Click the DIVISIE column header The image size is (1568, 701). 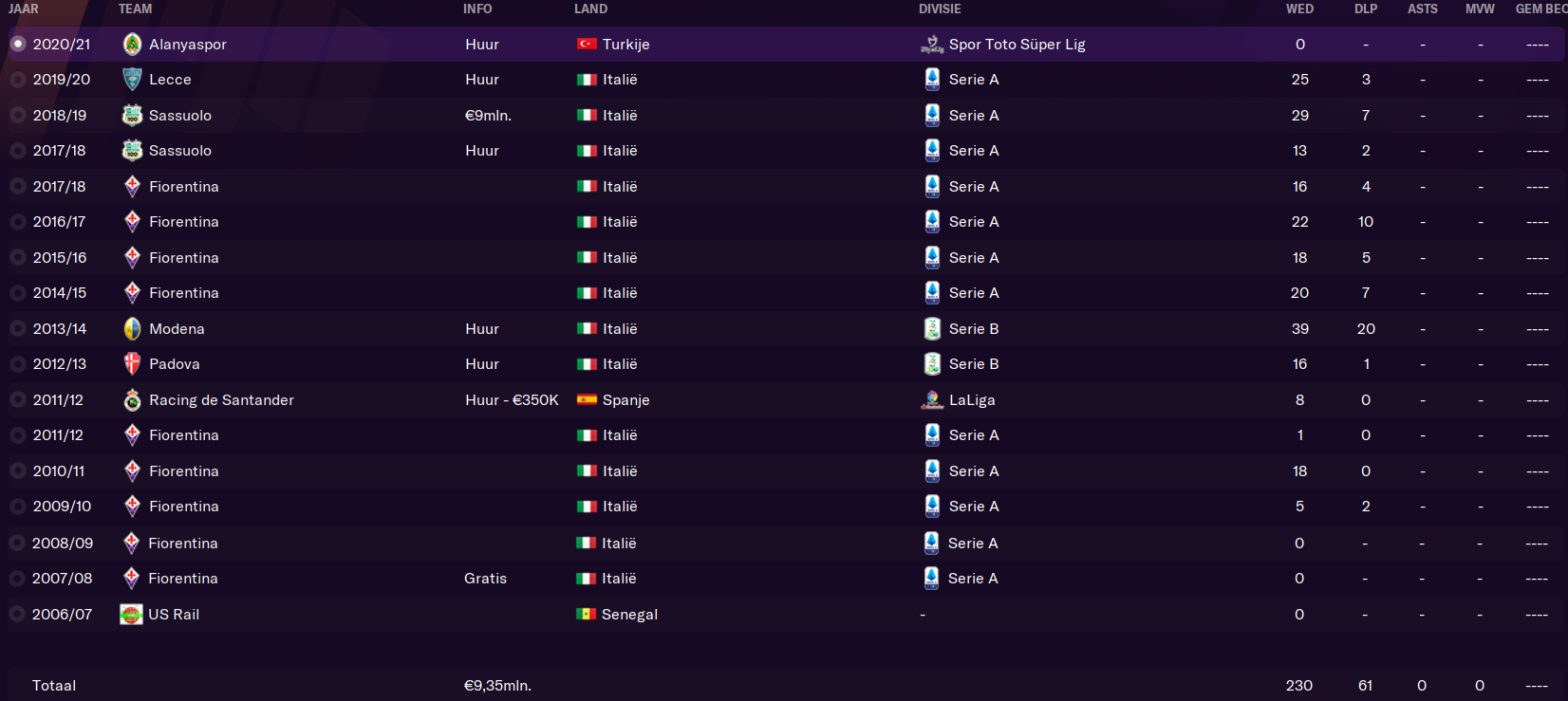click(940, 9)
